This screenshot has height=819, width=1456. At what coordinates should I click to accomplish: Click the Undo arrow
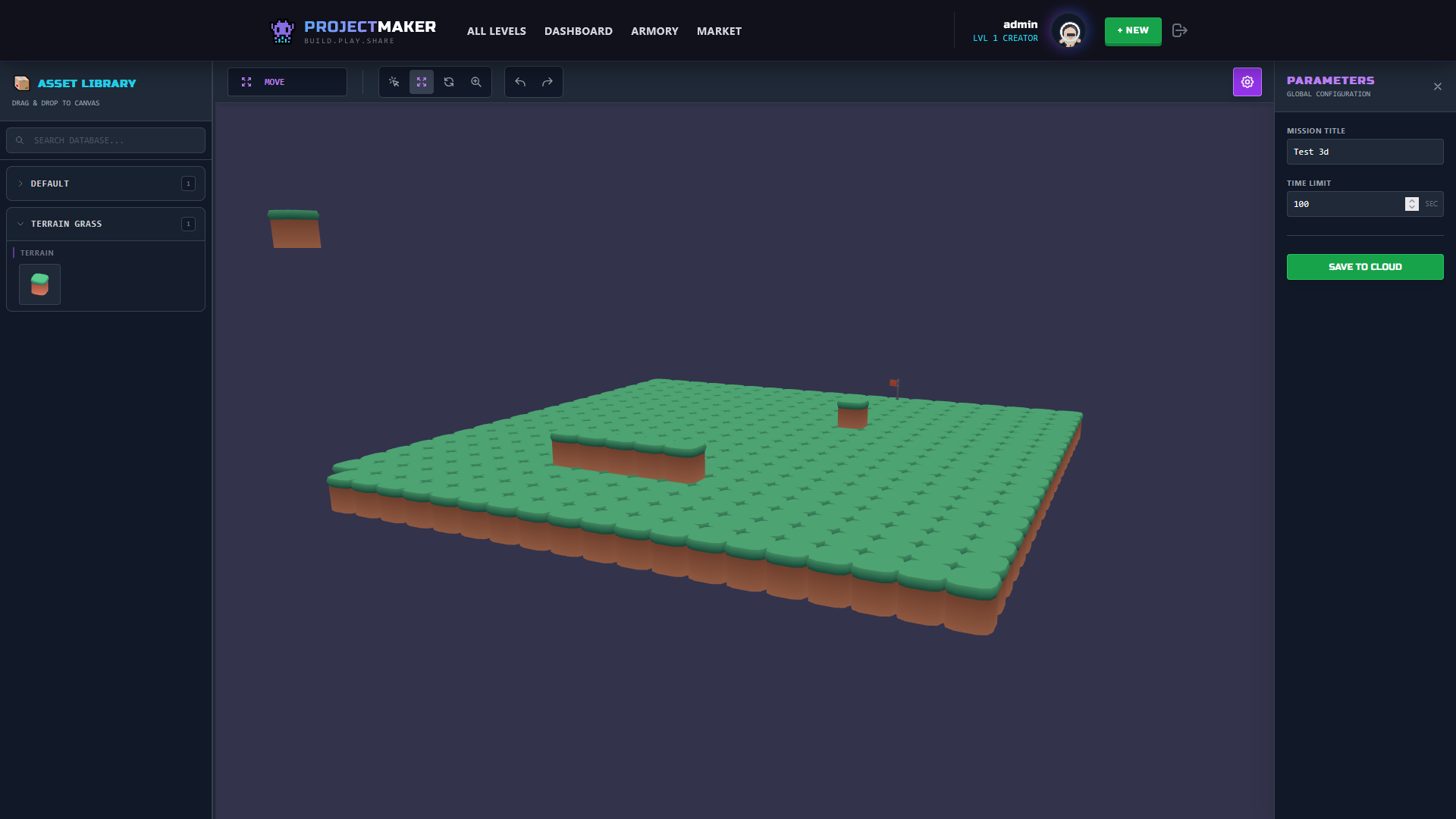point(520,82)
